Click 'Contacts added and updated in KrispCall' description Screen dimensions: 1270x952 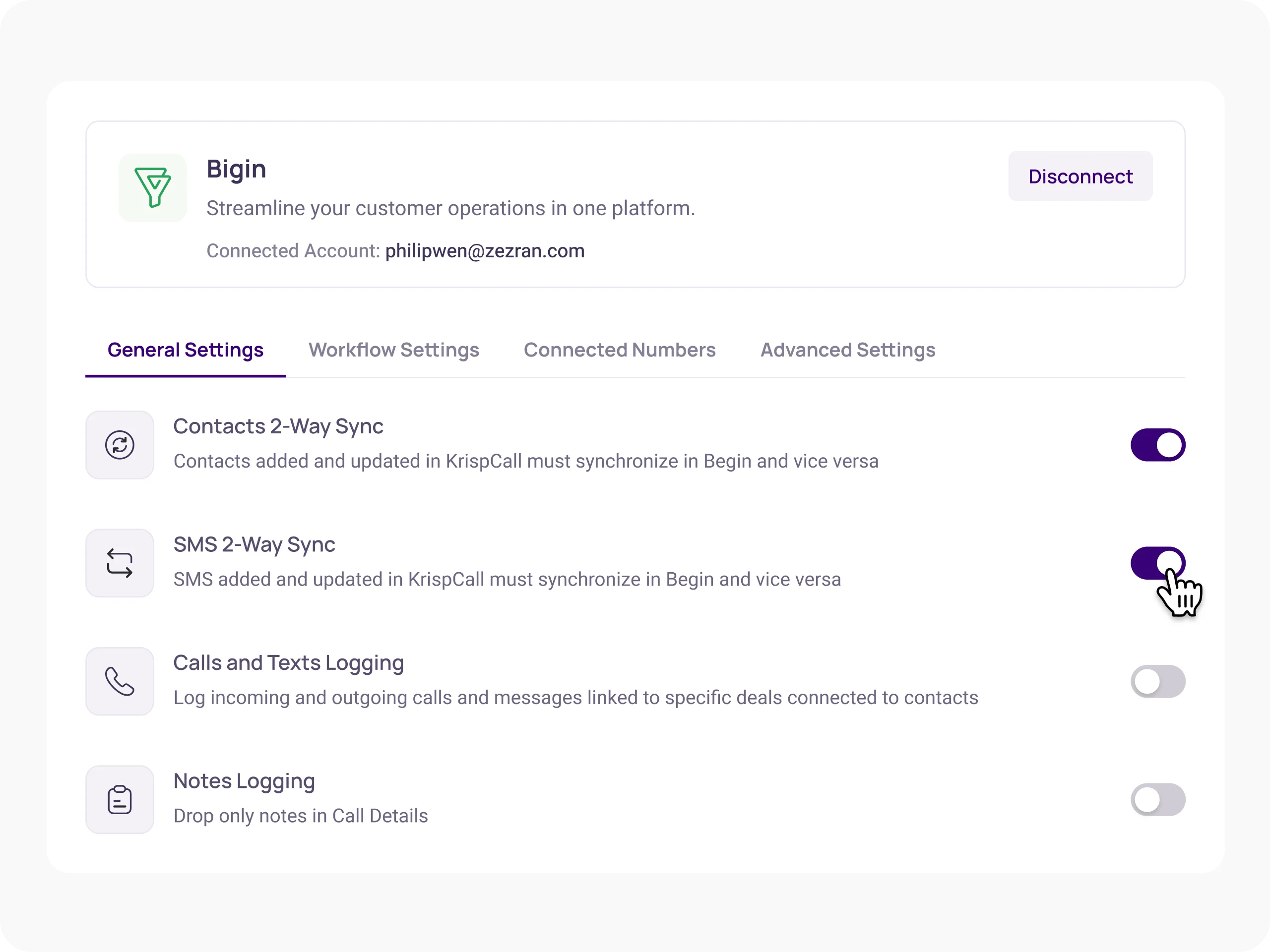pos(526,461)
